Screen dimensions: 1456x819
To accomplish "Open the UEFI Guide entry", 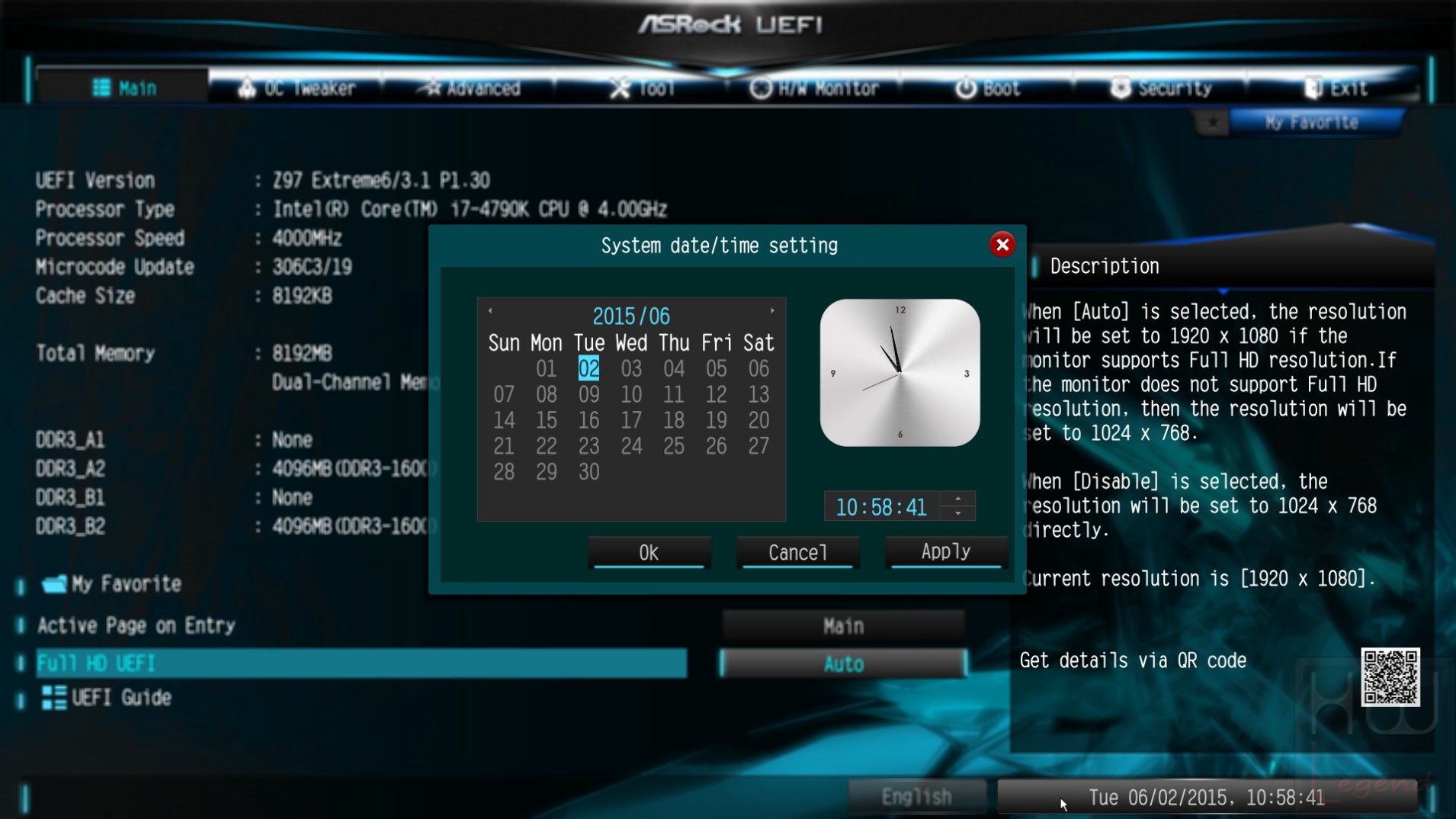I will coord(107,698).
